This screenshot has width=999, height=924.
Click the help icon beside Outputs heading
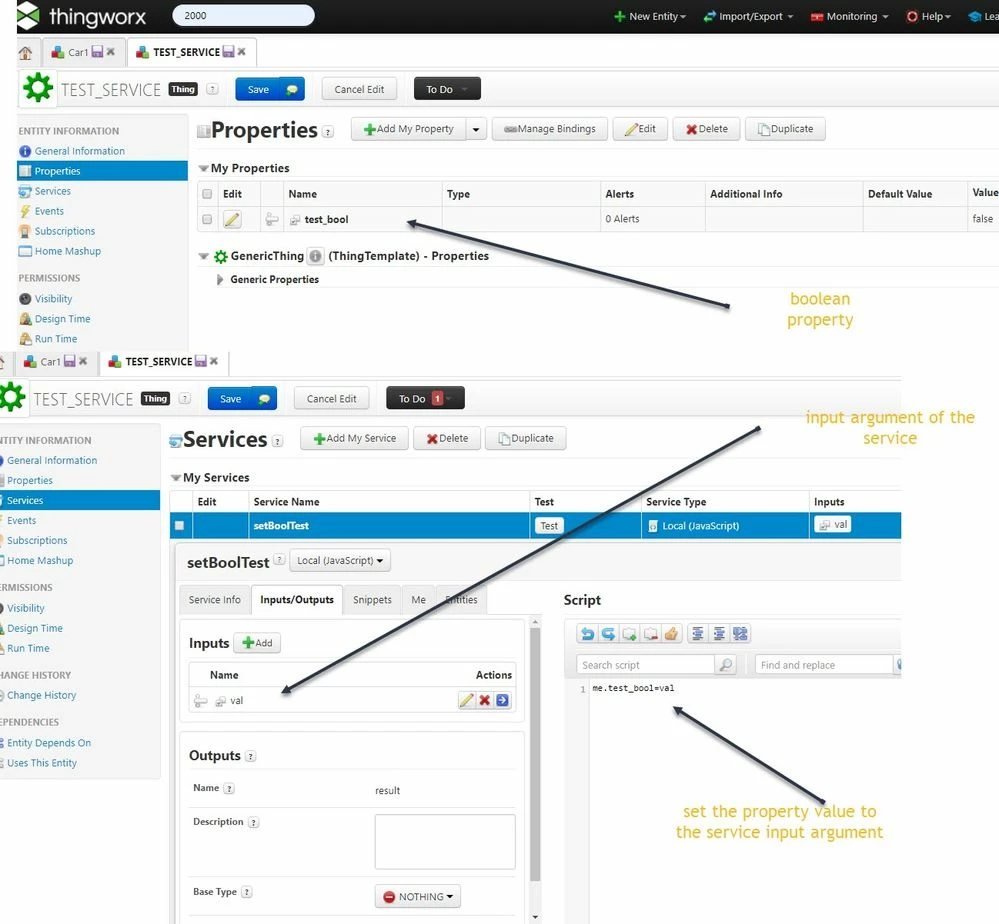251,756
